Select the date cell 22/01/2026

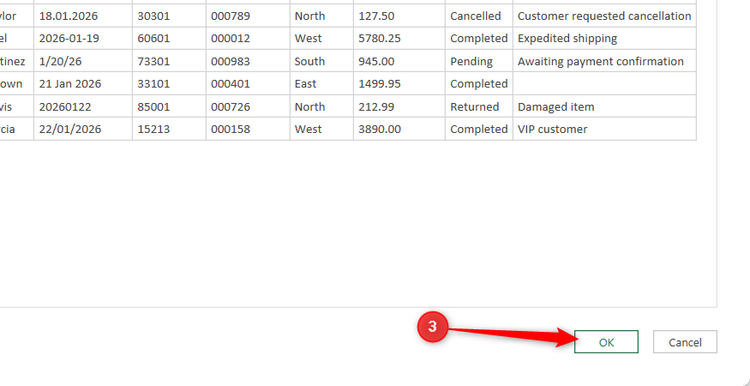click(x=83, y=129)
